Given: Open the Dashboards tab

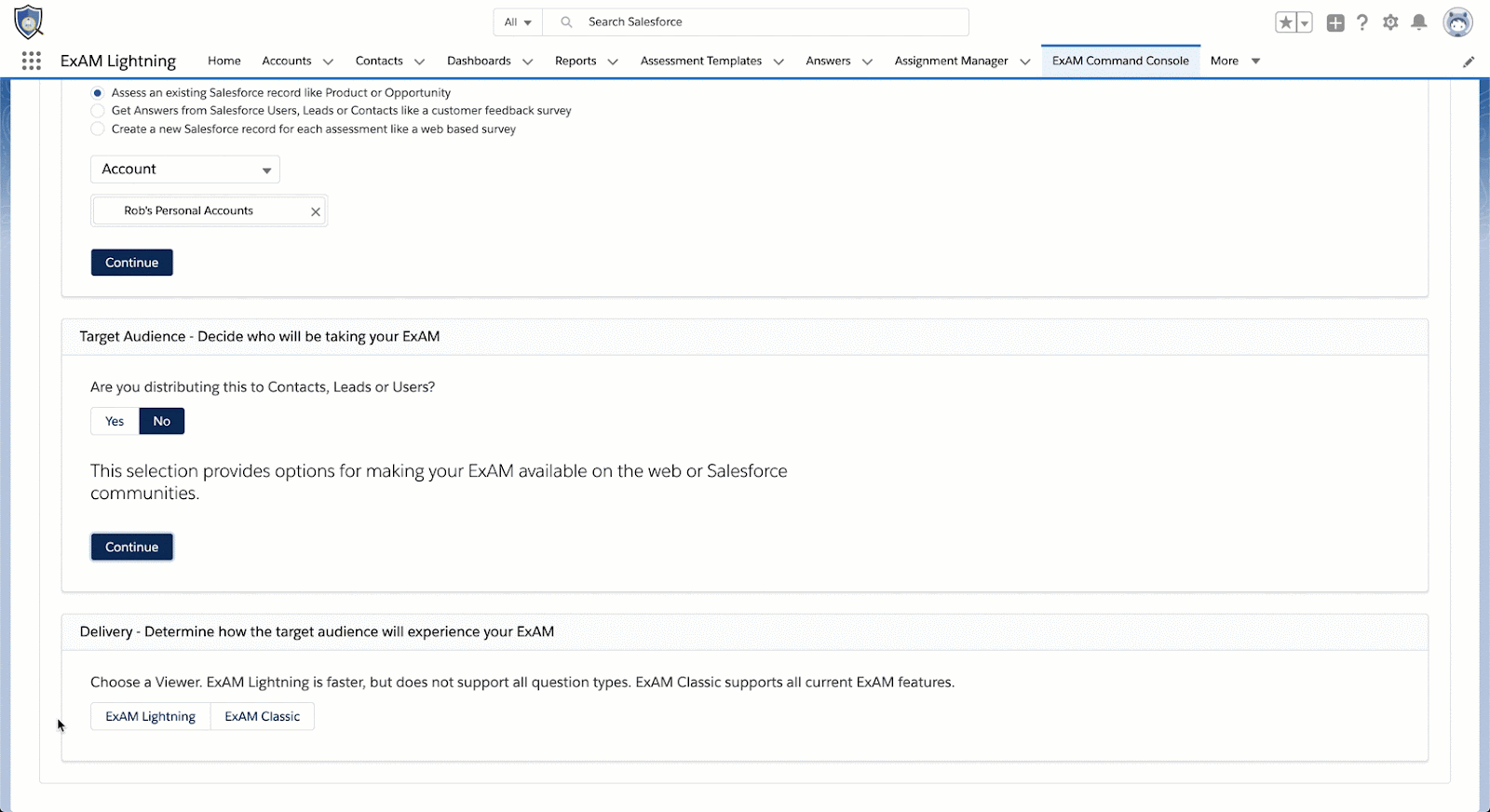Looking at the screenshot, I should [479, 61].
